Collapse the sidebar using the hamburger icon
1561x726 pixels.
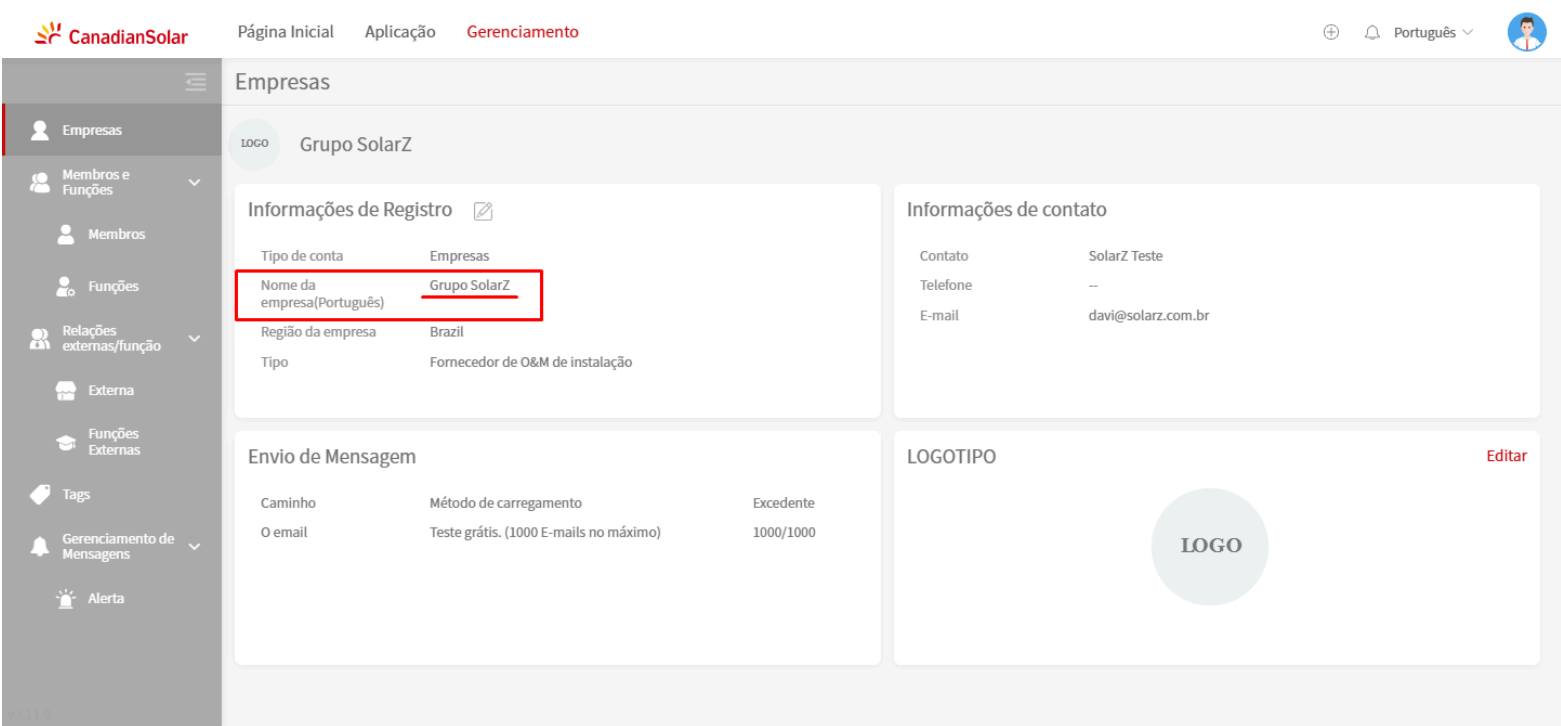195,83
